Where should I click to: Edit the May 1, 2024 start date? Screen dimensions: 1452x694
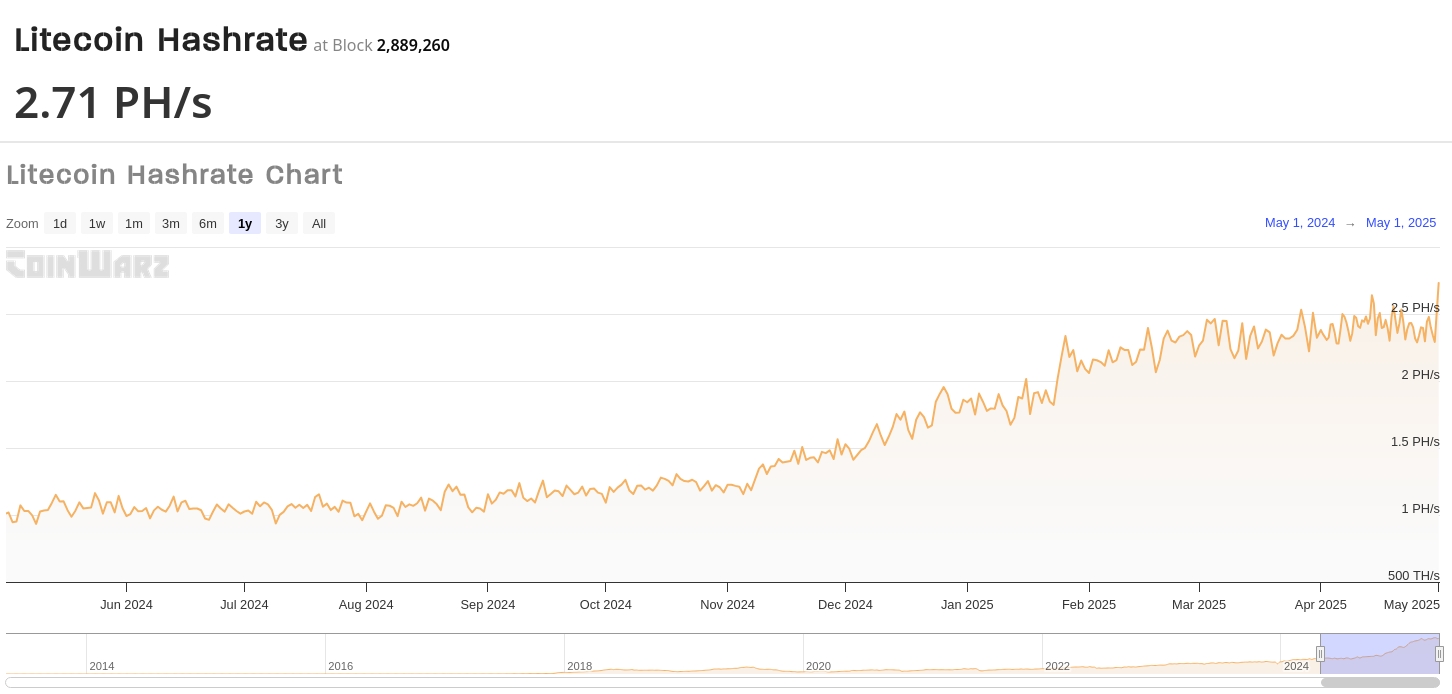coord(1300,223)
